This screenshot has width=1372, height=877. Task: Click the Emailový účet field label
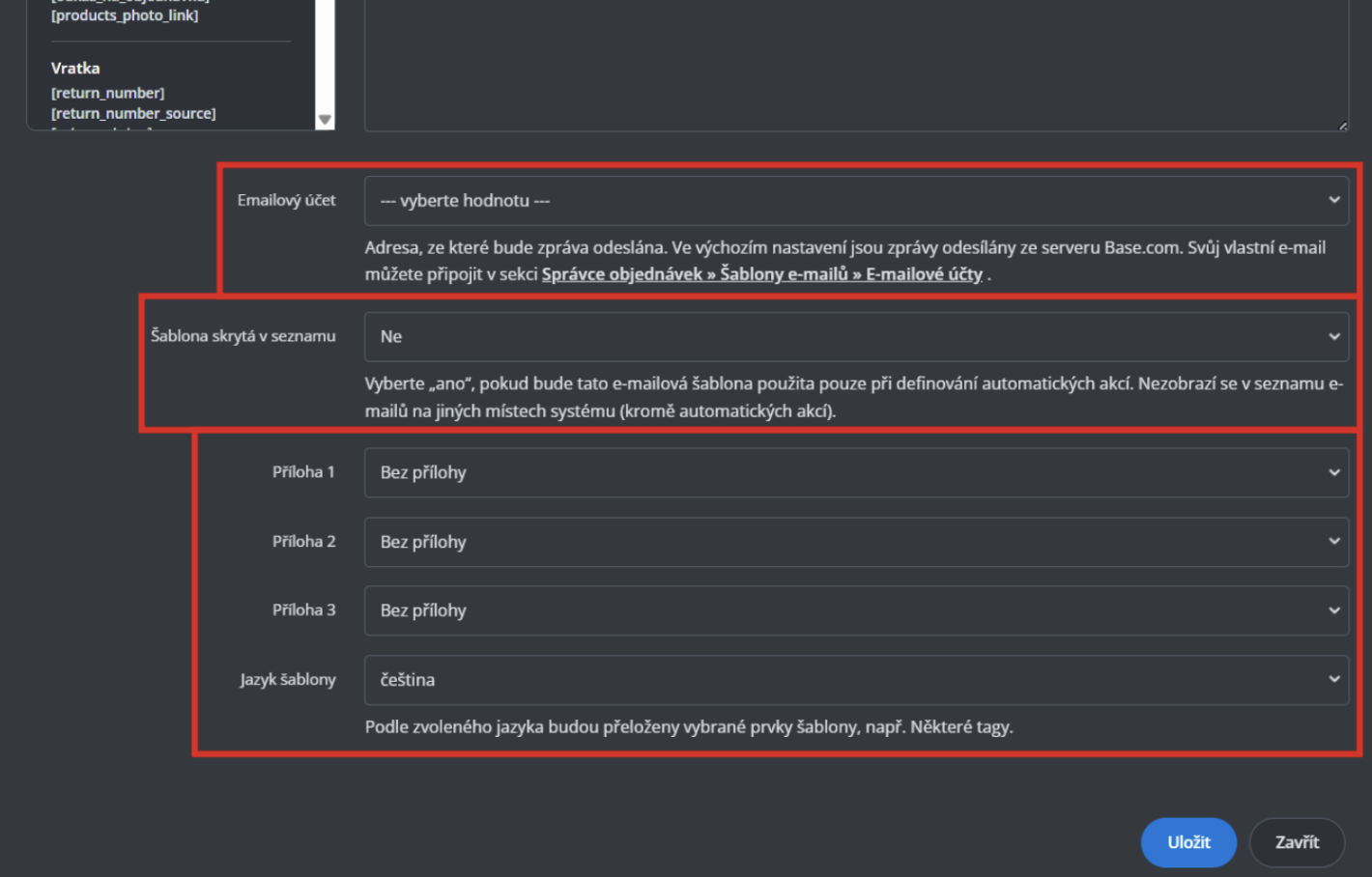point(286,200)
